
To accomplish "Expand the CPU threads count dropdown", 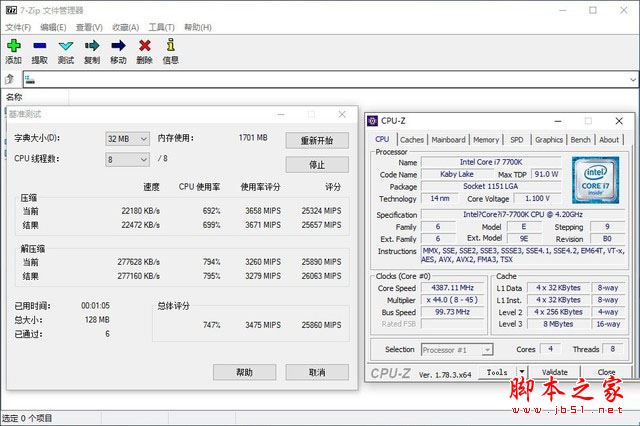I will [127, 160].
